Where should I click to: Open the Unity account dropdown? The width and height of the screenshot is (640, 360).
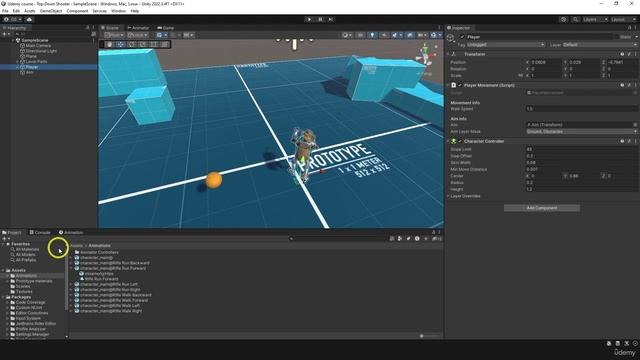[x=12, y=19]
